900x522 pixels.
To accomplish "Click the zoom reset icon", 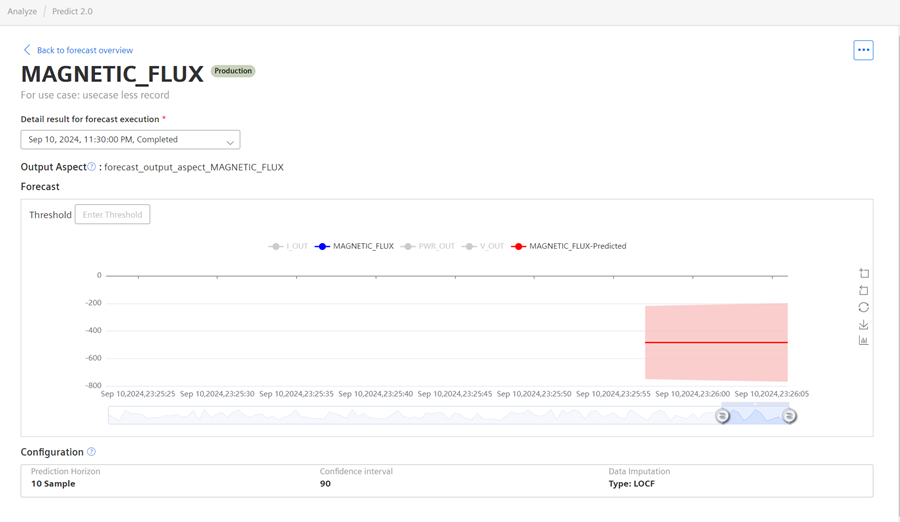I will tap(864, 290).
